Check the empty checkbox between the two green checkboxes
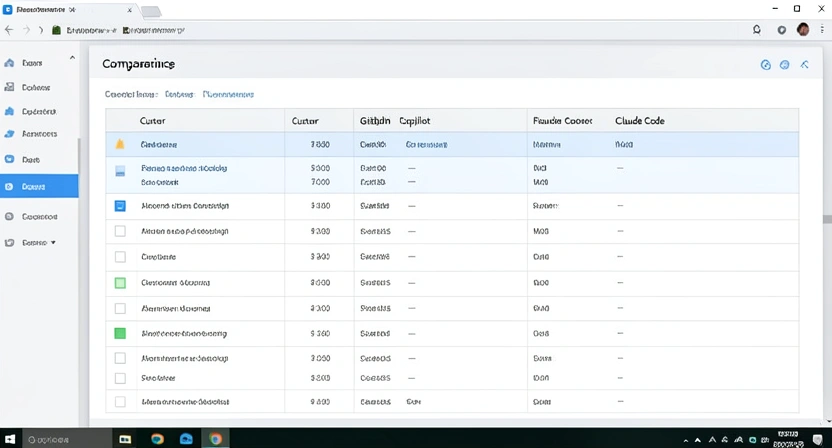832x448 pixels. (x=120, y=308)
